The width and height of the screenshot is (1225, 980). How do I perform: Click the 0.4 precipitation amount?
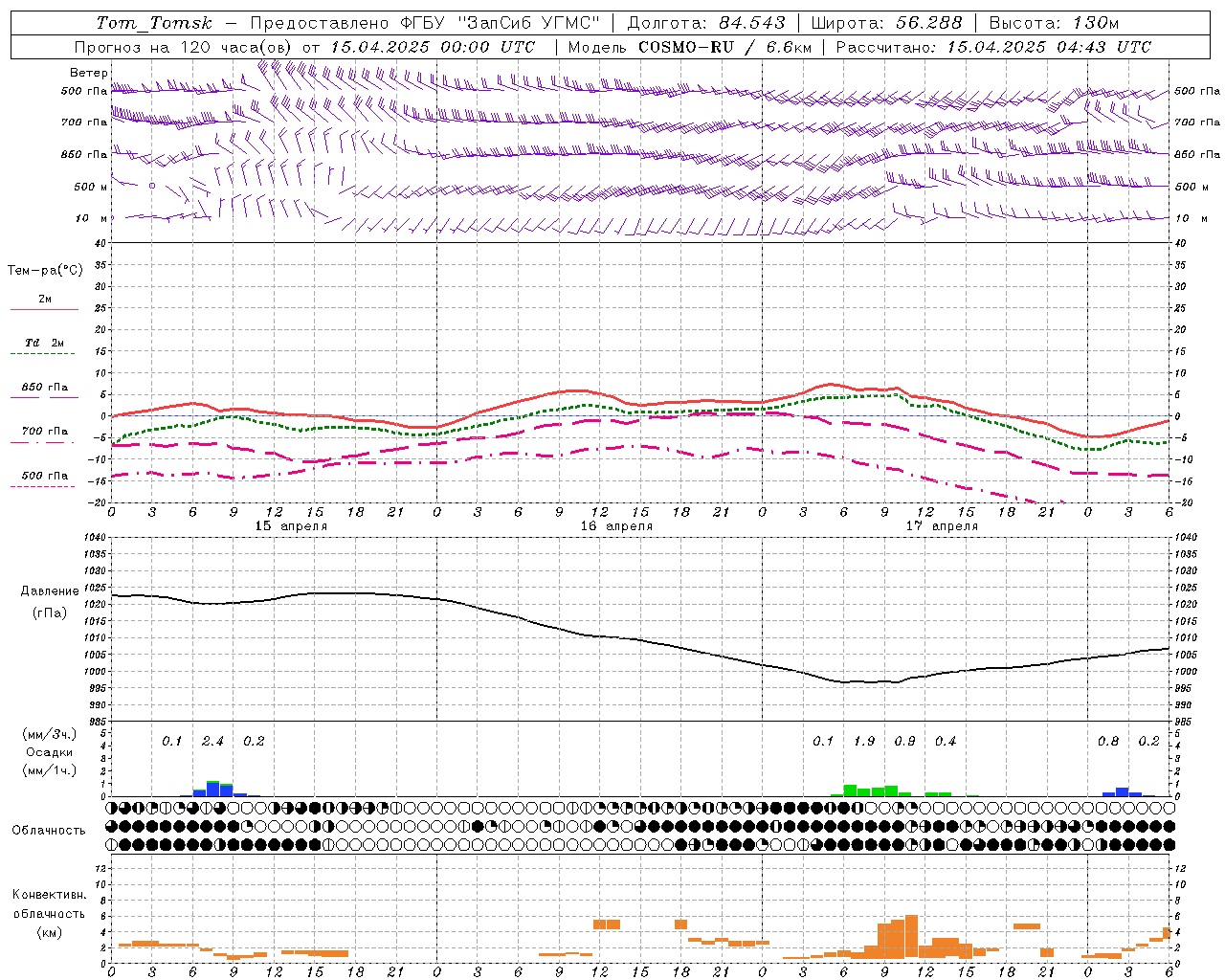[946, 742]
